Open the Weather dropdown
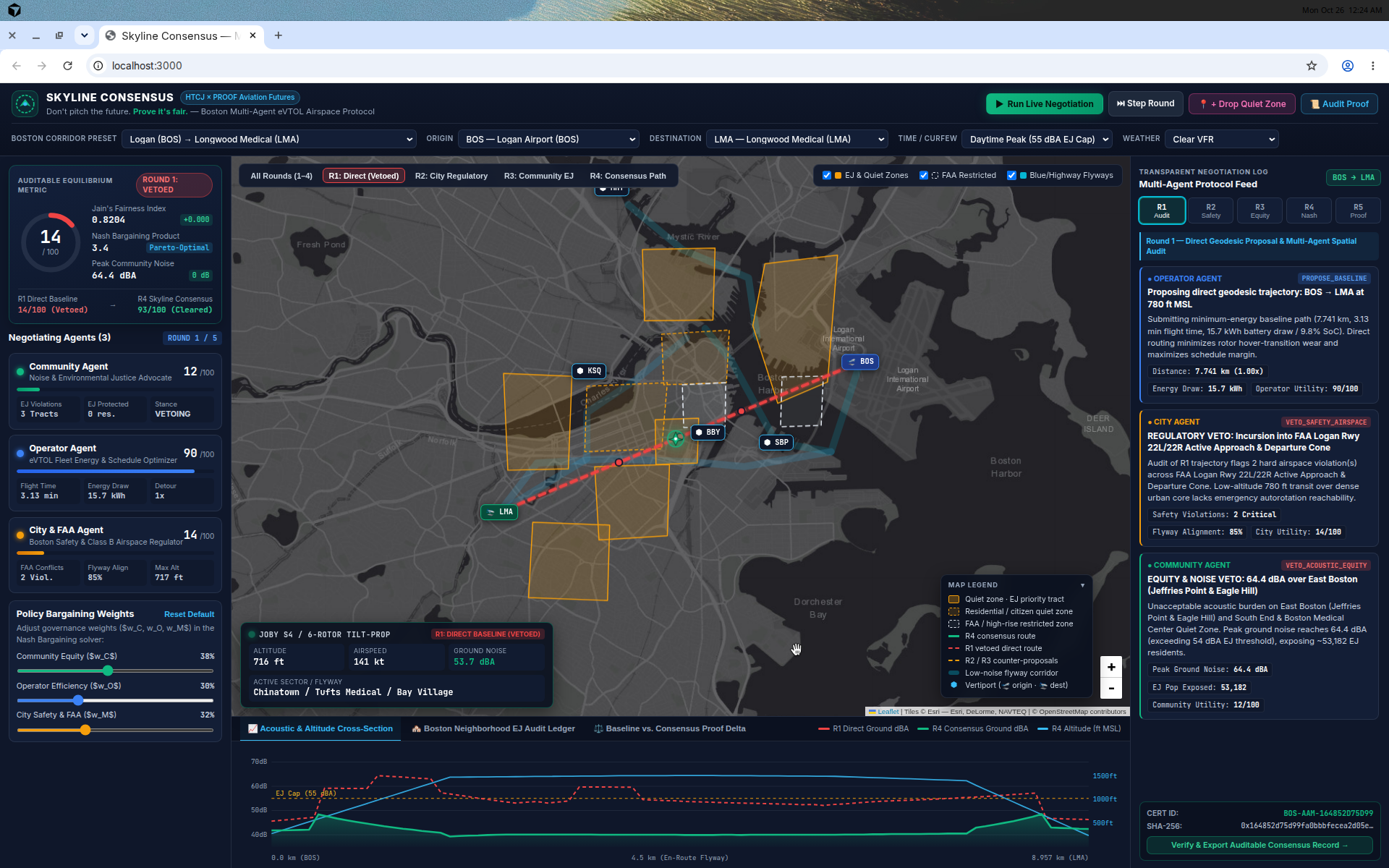This screenshot has width=1389, height=868. [x=1222, y=140]
